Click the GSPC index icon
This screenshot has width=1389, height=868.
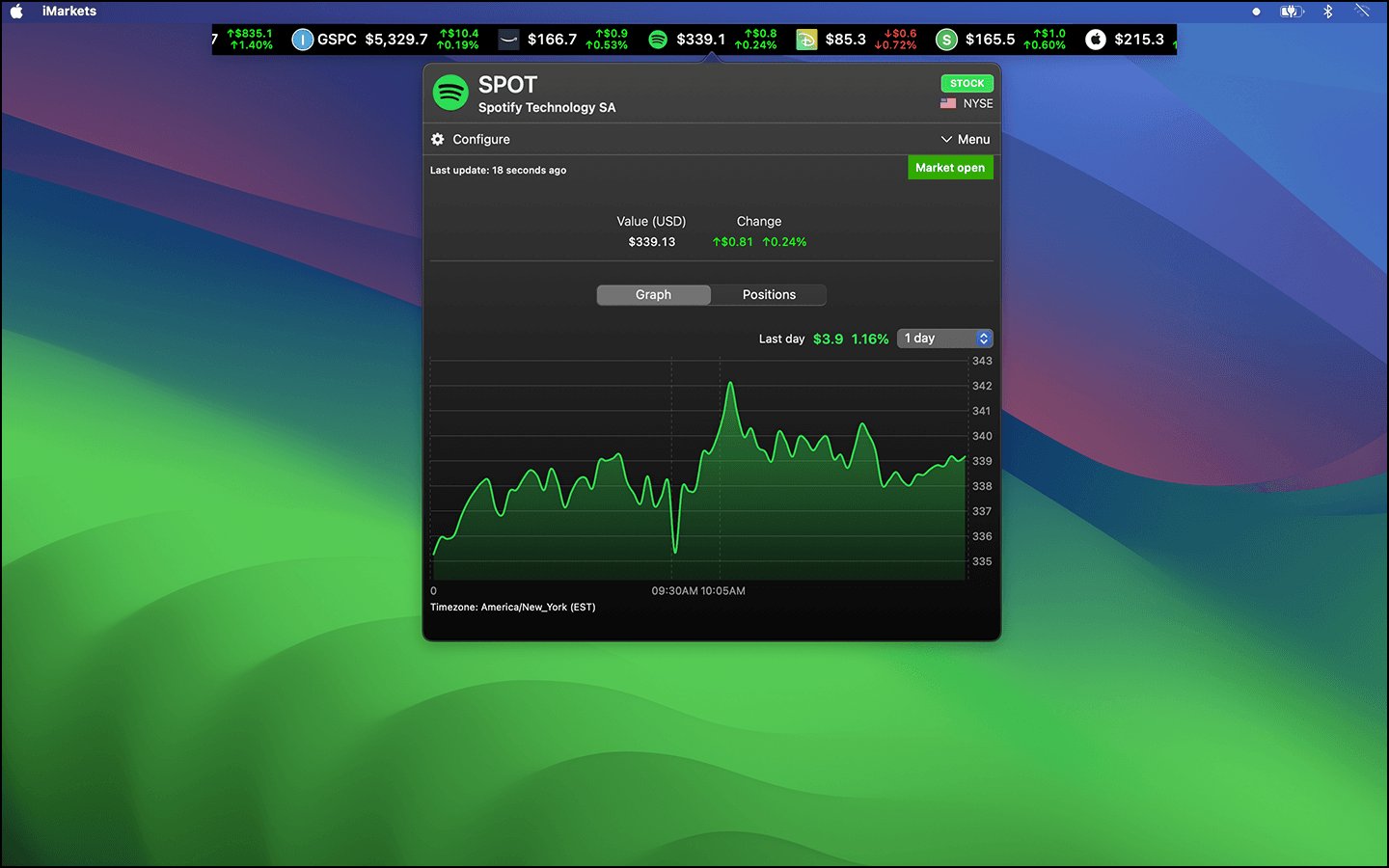(x=302, y=40)
